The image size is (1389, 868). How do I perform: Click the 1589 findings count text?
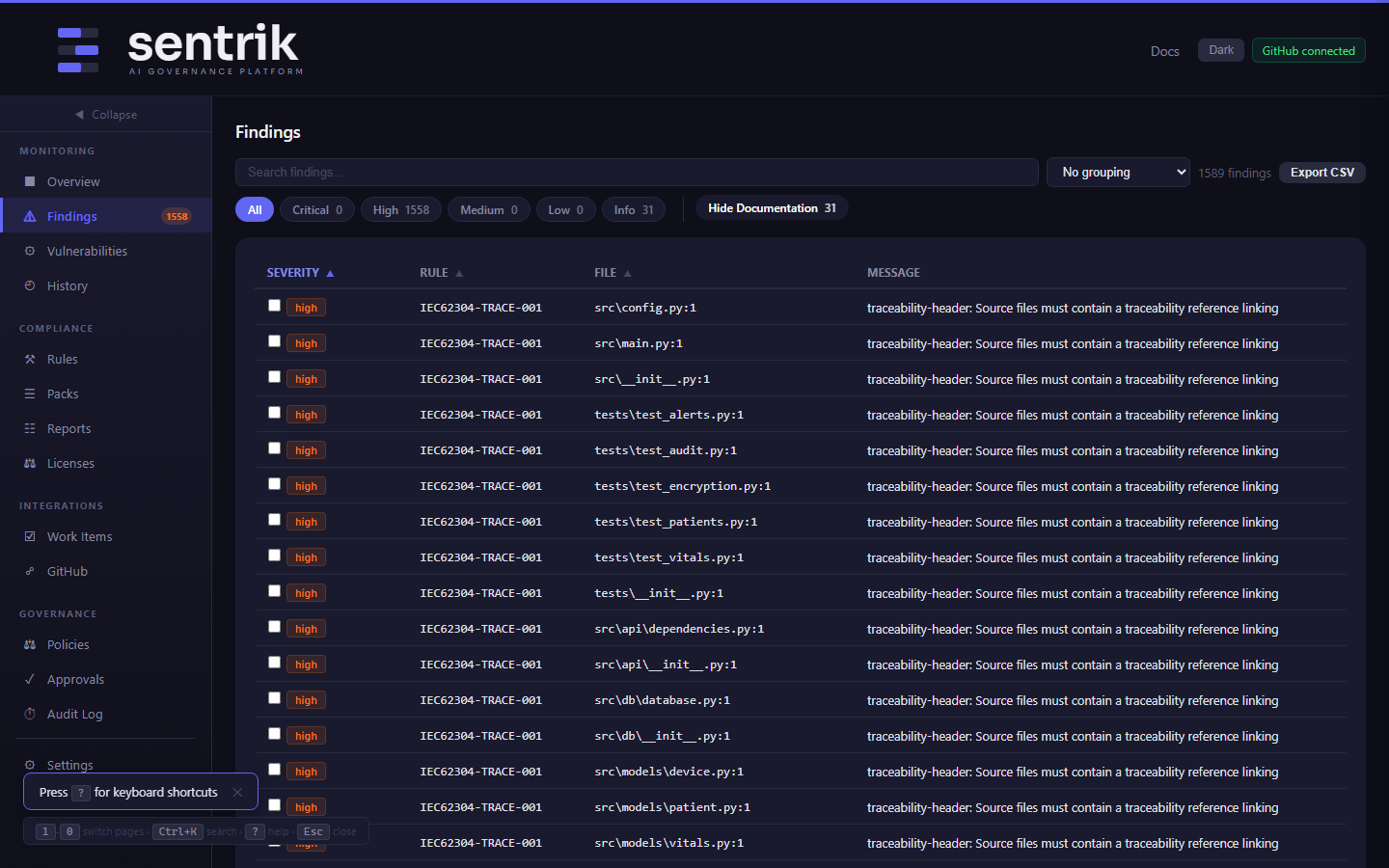pyautogui.click(x=1235, y=174)
